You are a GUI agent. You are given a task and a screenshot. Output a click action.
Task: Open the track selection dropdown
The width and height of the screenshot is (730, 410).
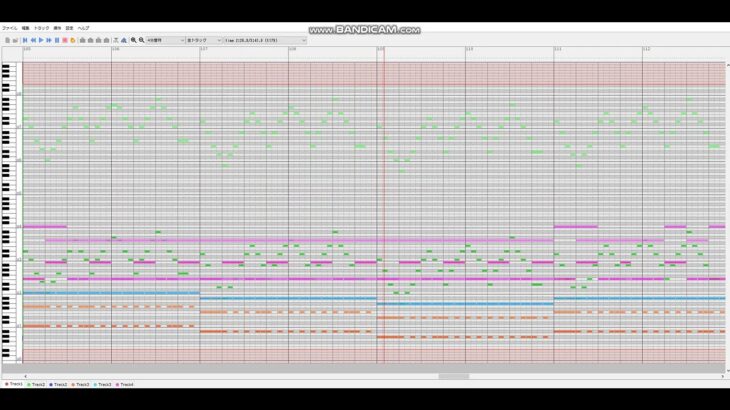[x=204, y=40]
